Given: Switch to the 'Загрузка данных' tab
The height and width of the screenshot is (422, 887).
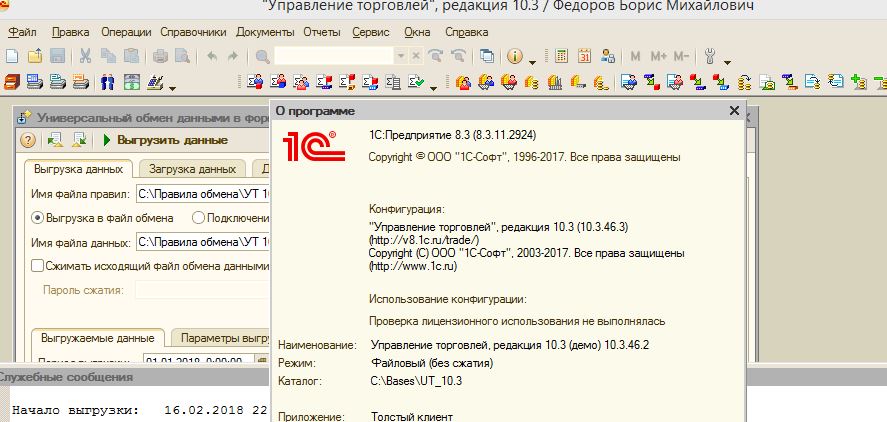Looking at the screenshot, I should click(x=192, y=169).
